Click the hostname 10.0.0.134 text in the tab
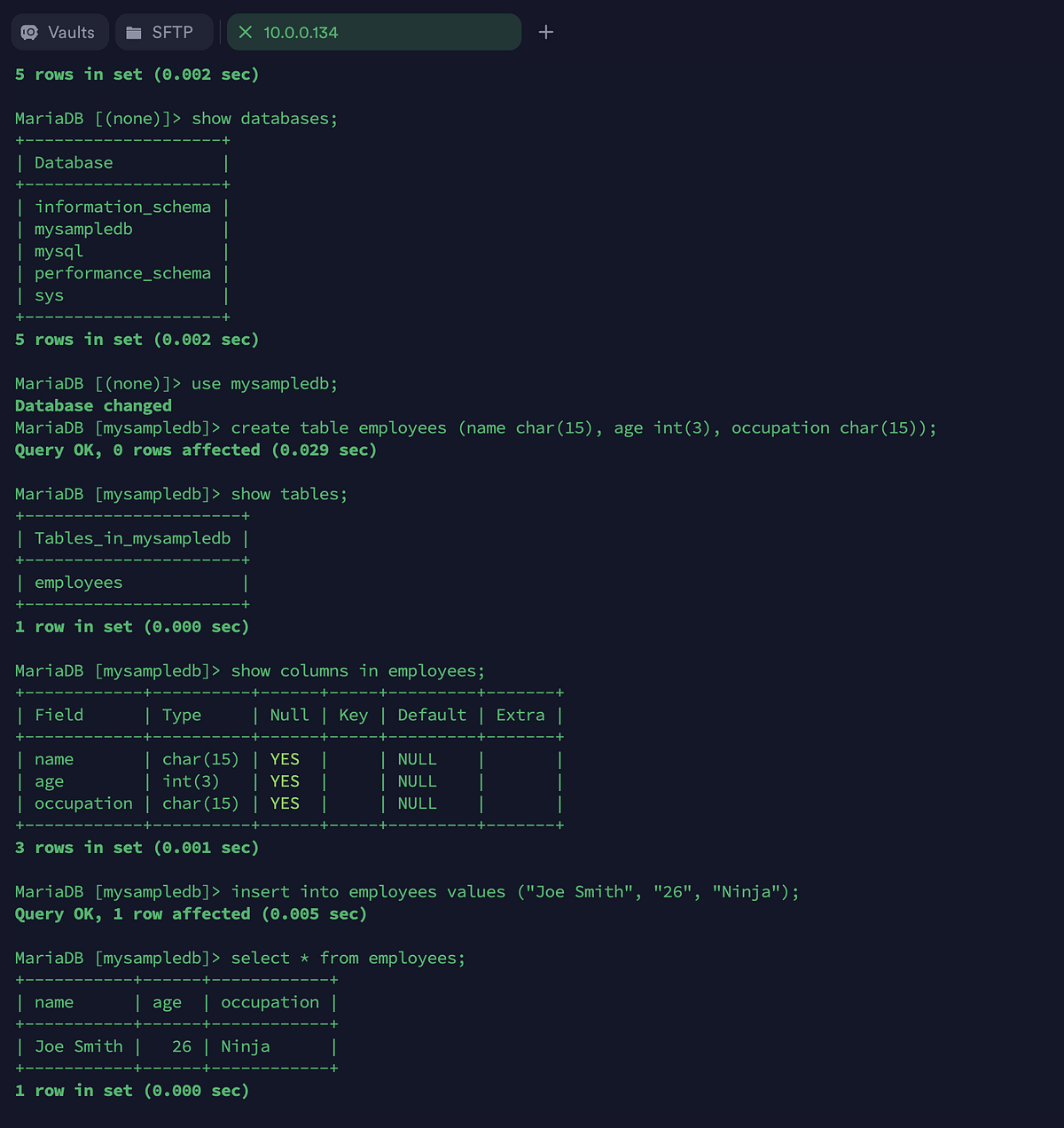 point(300,31)
